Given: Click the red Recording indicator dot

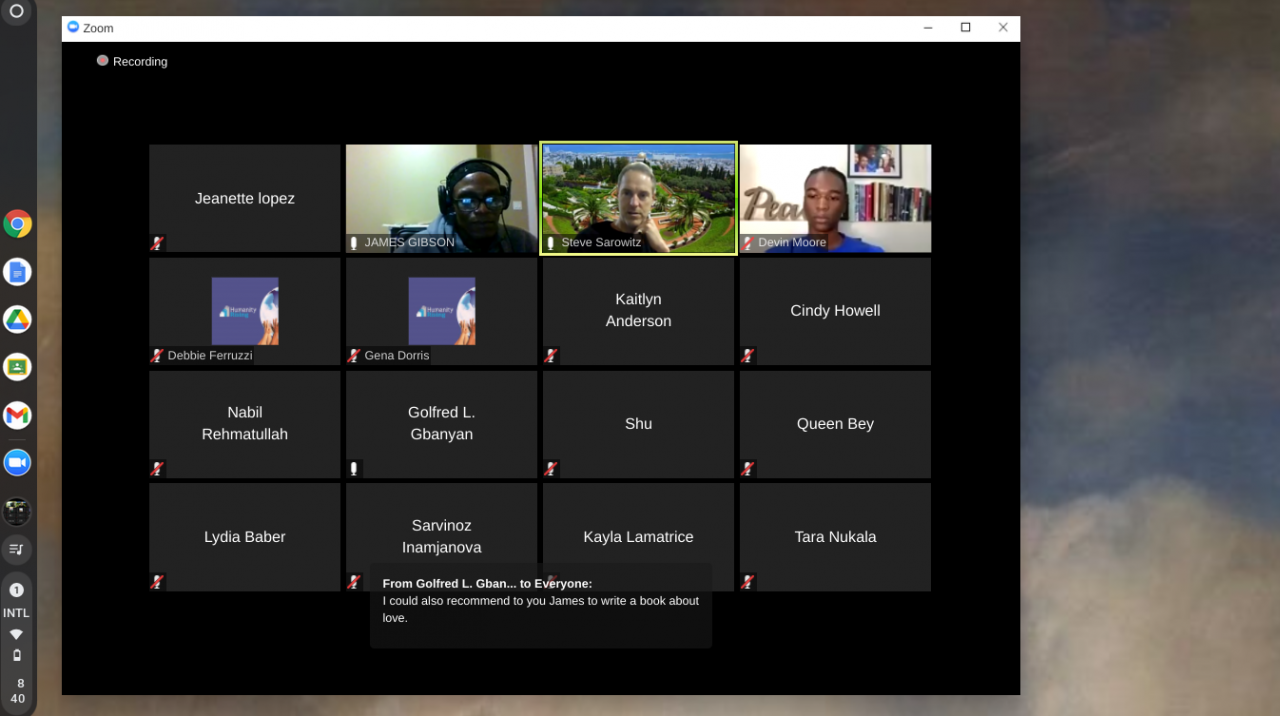Looking at the screenshot, I should (x=102, y=61).
